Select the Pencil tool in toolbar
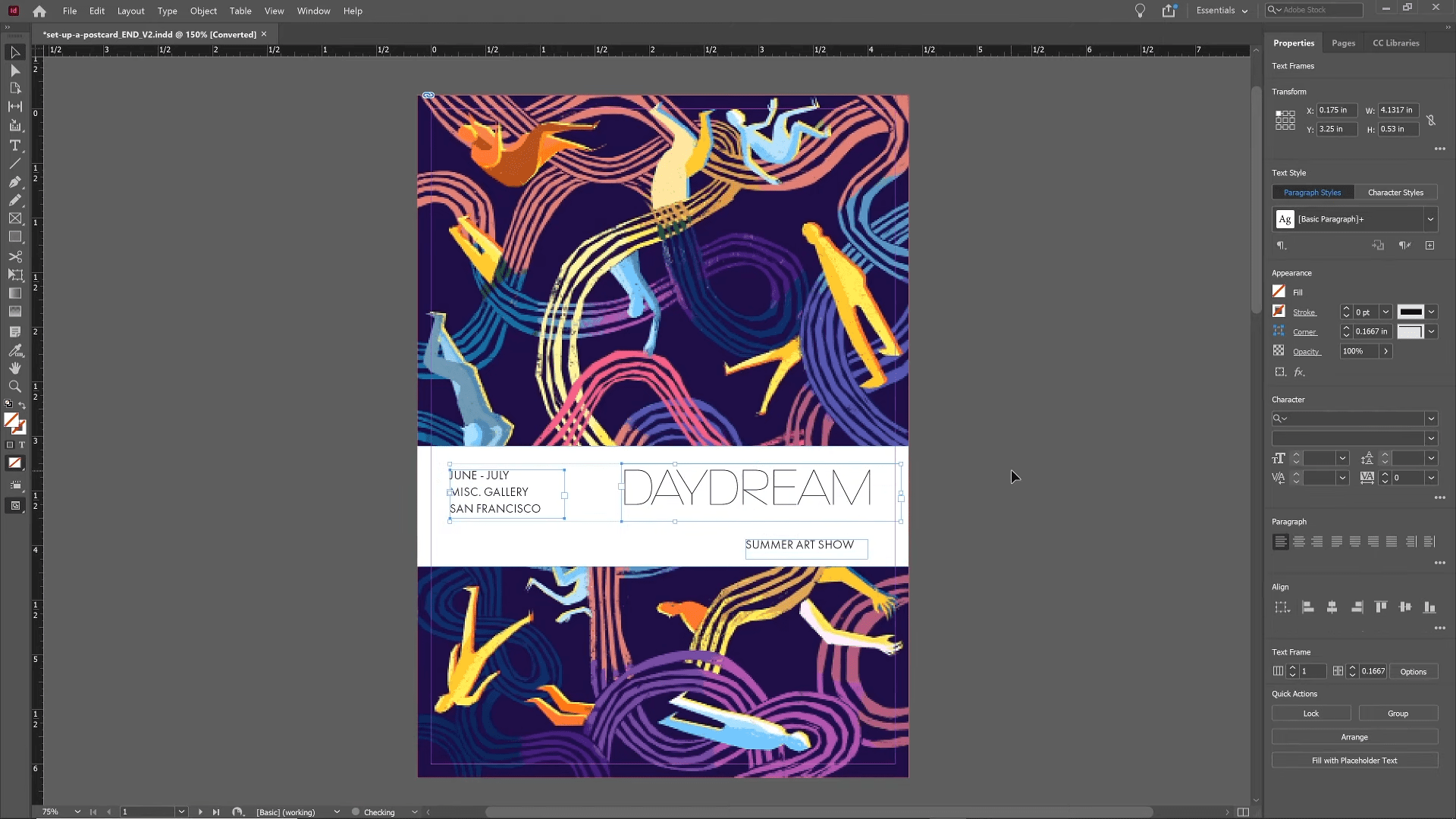This screenshot has height=819, width=1456. pyautogui.click(x=15, y=199)
